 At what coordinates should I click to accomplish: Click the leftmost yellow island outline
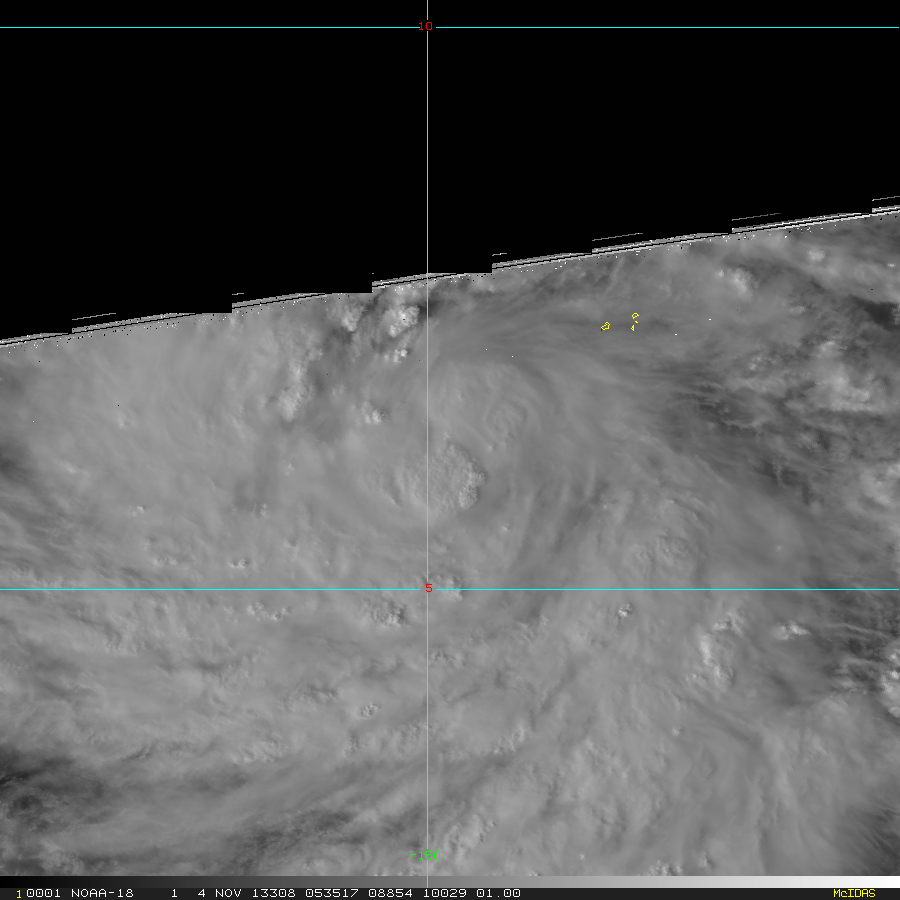605,327
